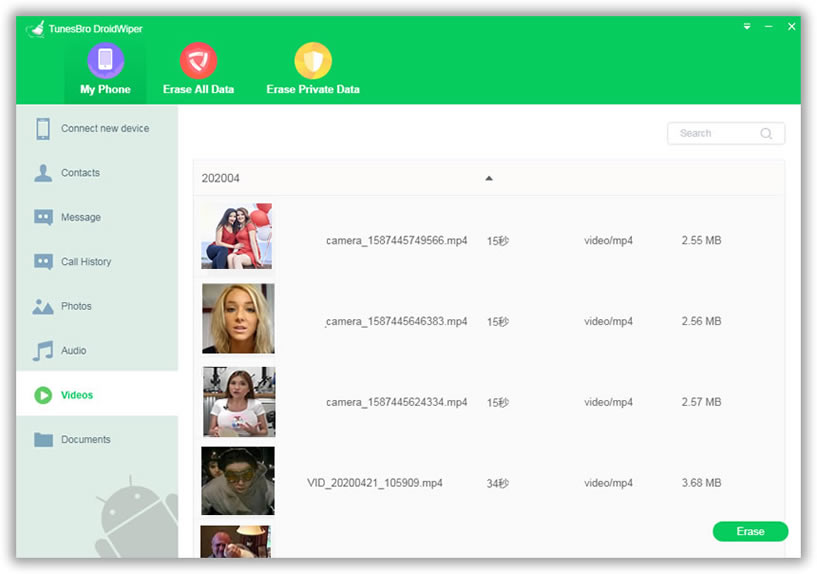Minimize the DroidWiper window

[769, 26]
